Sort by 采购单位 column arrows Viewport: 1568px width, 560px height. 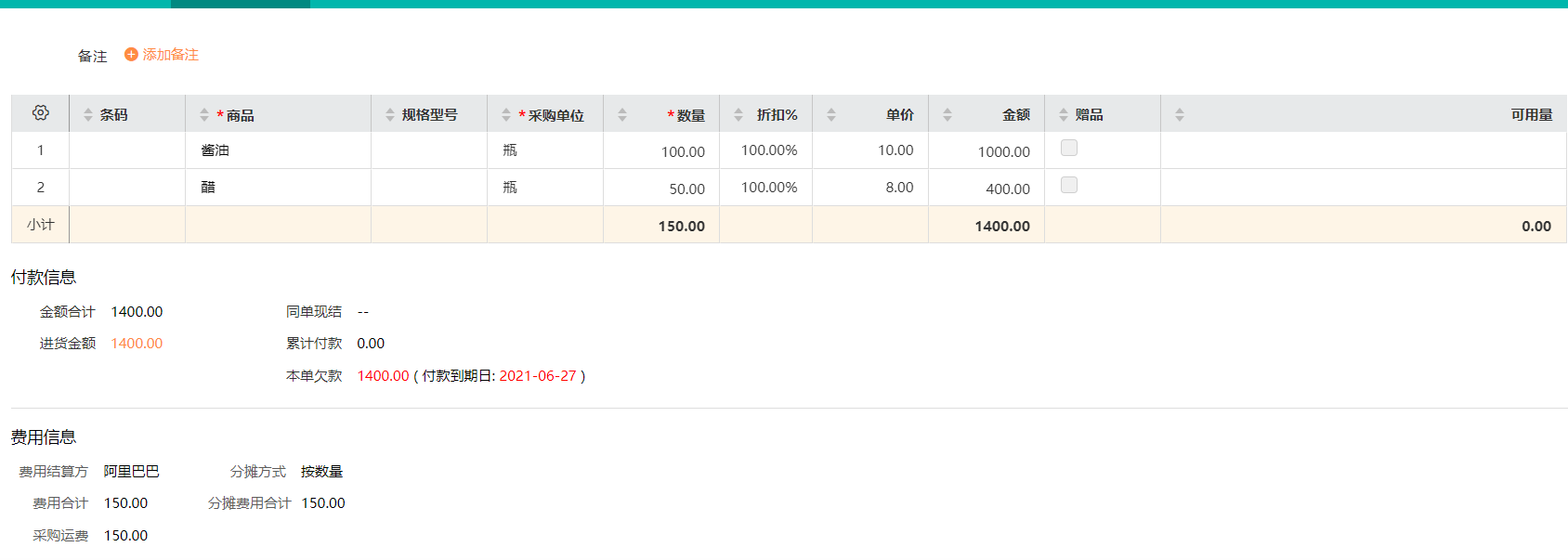point(506,115)
